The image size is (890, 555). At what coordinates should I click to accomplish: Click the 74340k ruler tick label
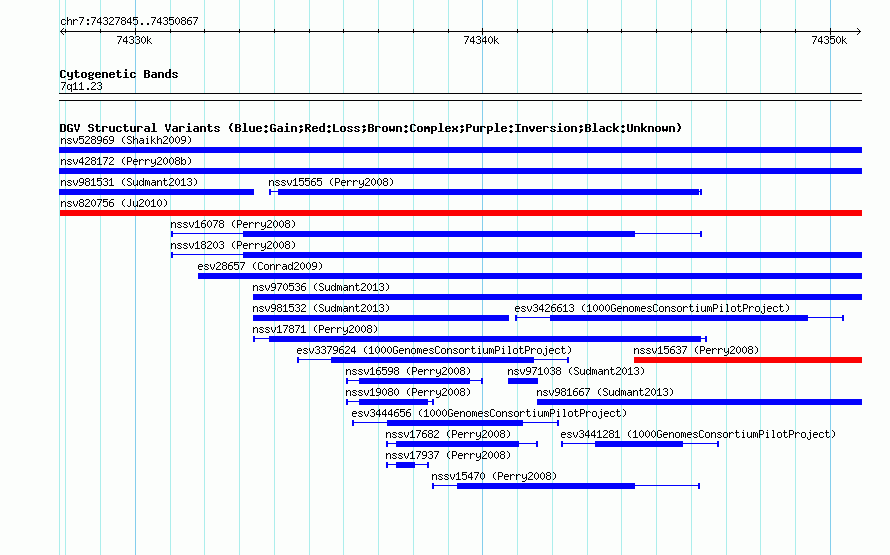coord(481,40)
